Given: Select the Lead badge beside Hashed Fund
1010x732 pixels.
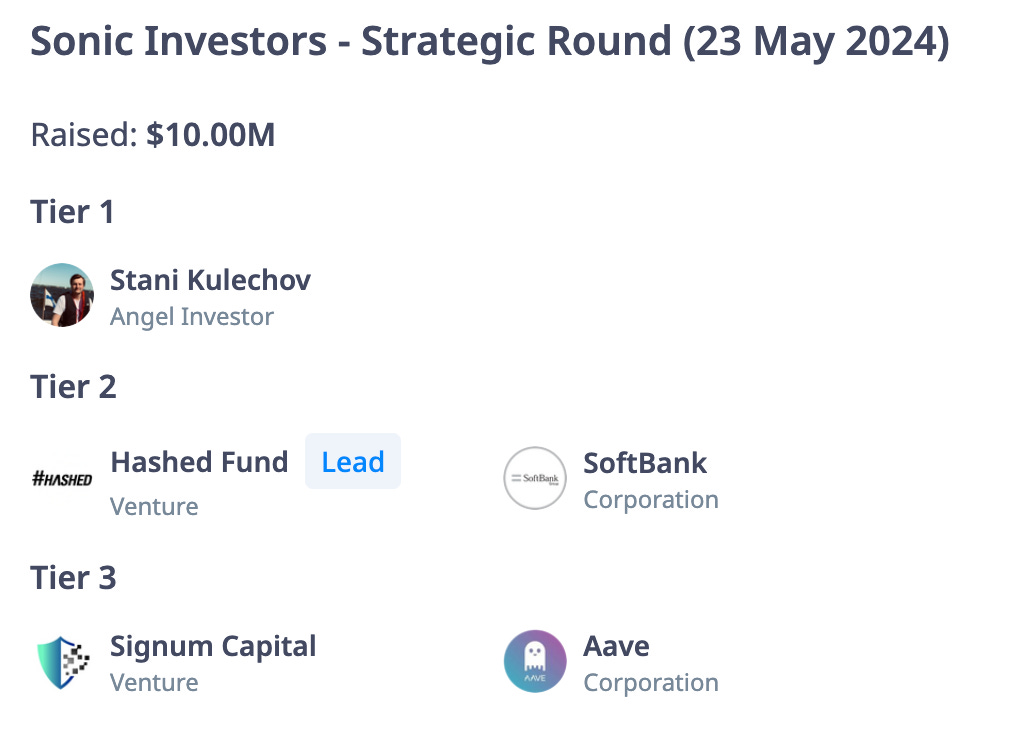Looking at the screenshot, I should click(x=353, y=461).
